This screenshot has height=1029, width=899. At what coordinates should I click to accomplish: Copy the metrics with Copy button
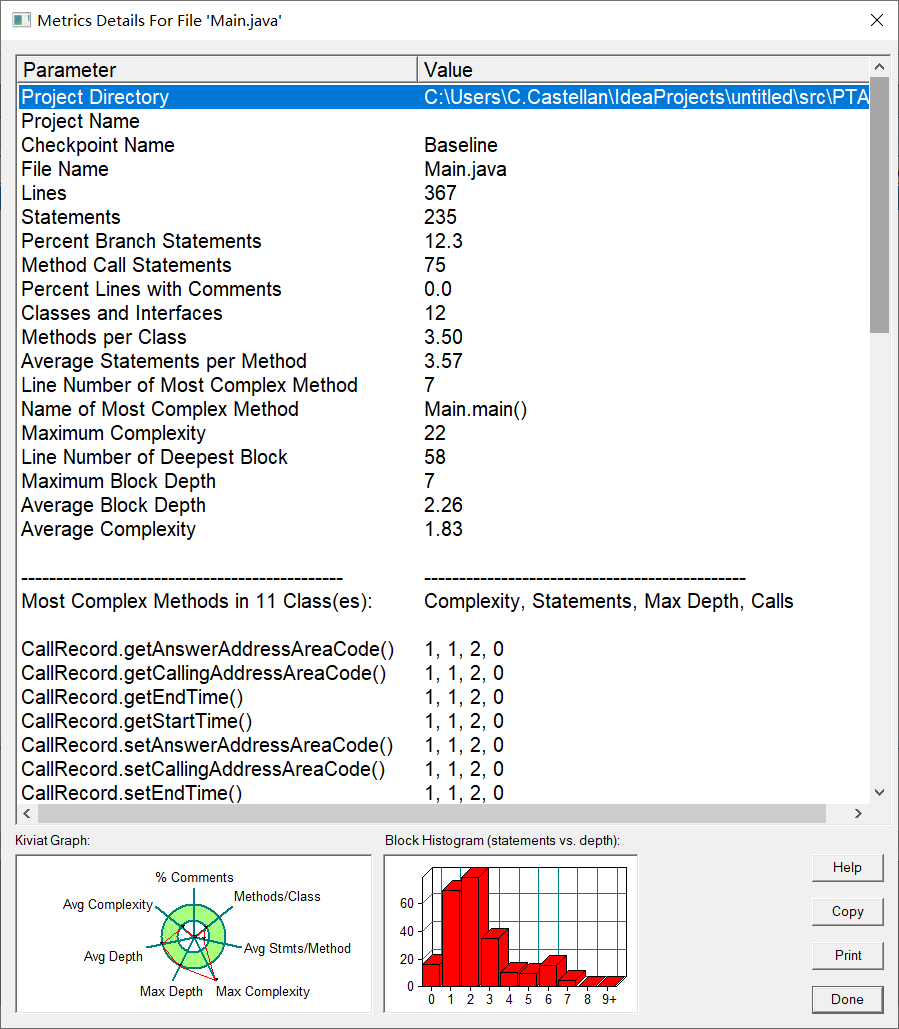847,912
